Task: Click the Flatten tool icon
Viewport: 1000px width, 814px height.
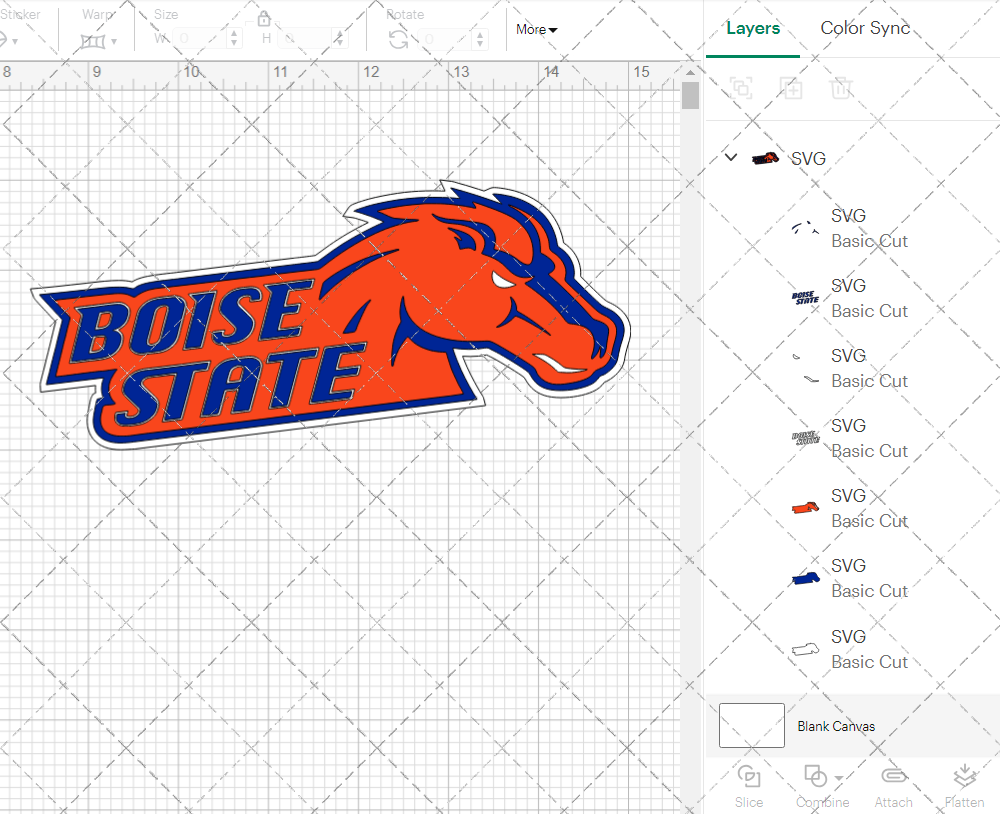Action: click(x=964, y=776)
